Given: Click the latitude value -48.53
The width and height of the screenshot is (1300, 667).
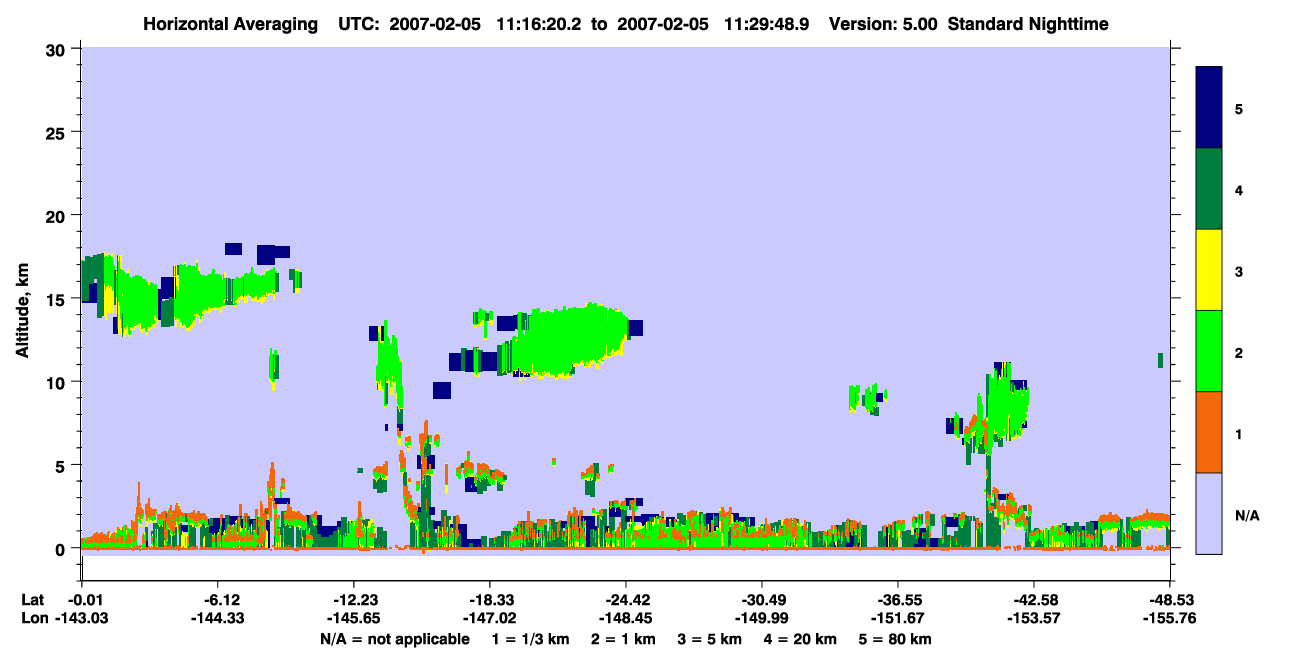Looking at the screenshot, I should (1169, 599).
